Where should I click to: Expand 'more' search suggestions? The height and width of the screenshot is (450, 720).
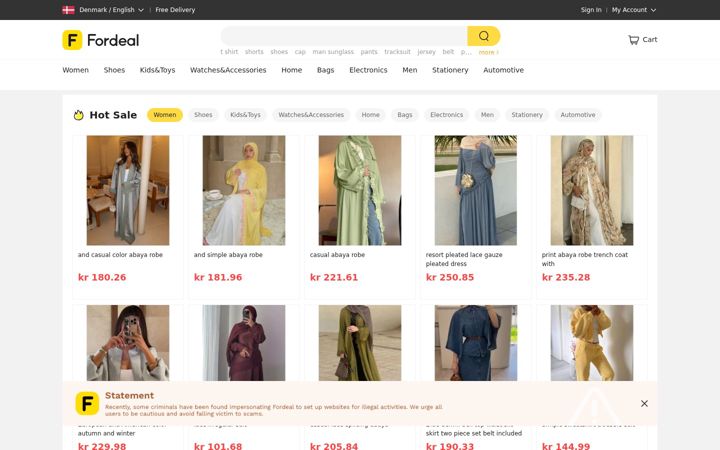pyautogui.click(x=488, y=52)
